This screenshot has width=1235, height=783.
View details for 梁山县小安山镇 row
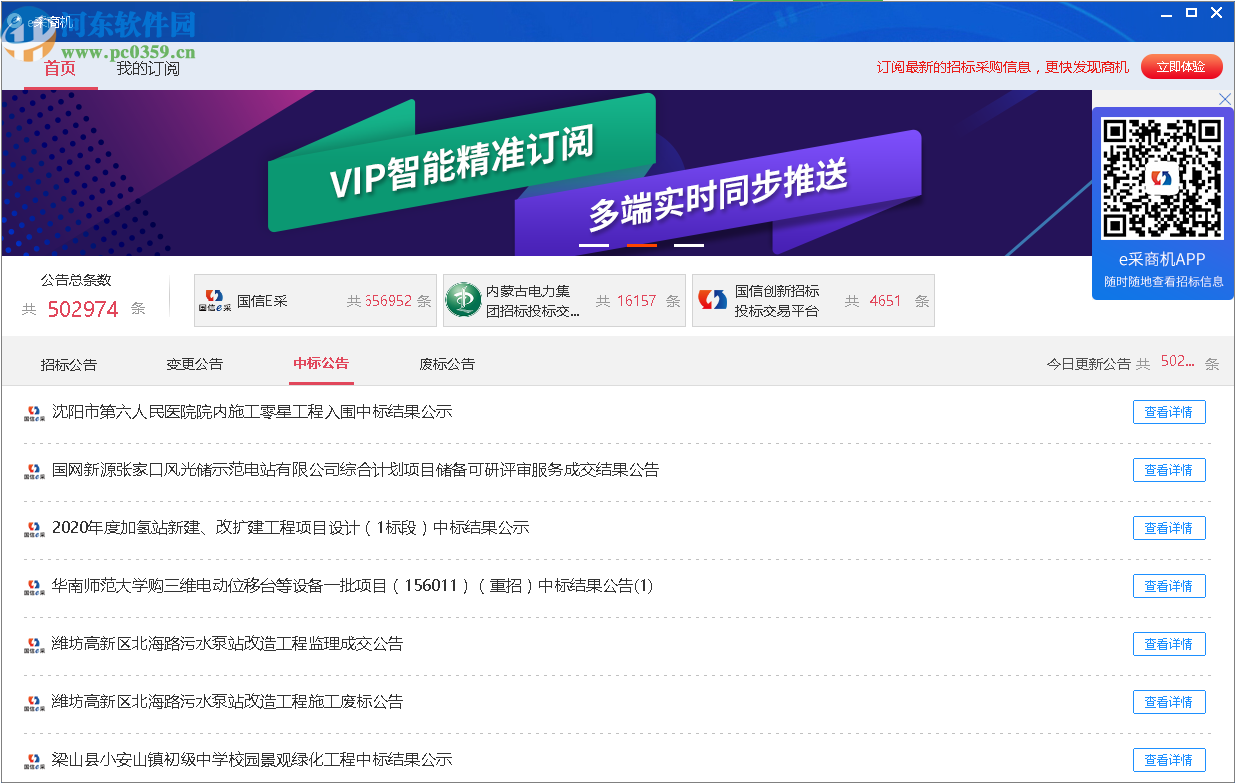(1169, 760)
